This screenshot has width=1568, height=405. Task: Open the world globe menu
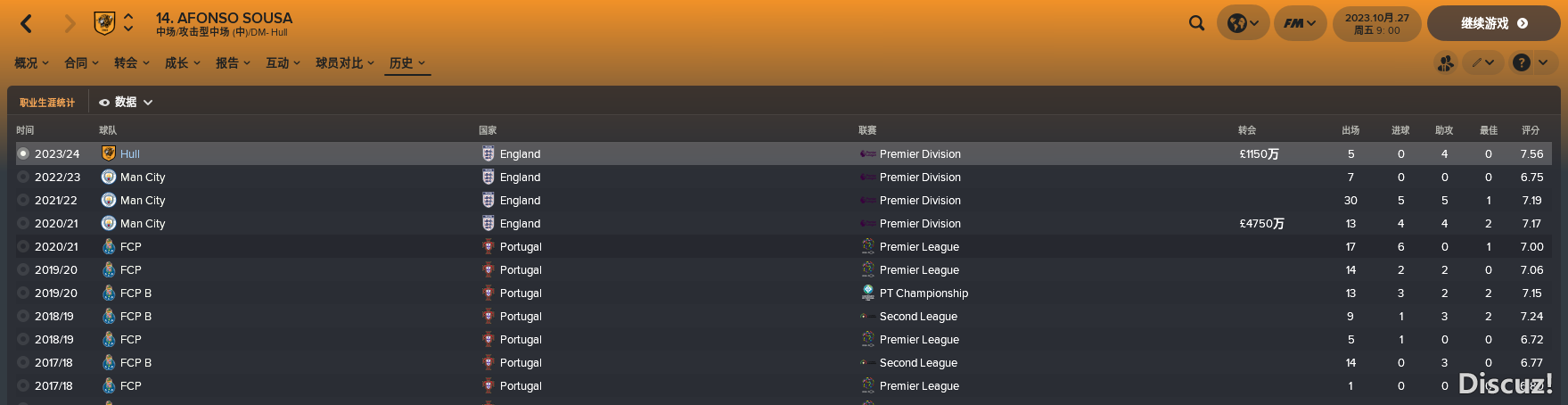(x=1243, y=23)
